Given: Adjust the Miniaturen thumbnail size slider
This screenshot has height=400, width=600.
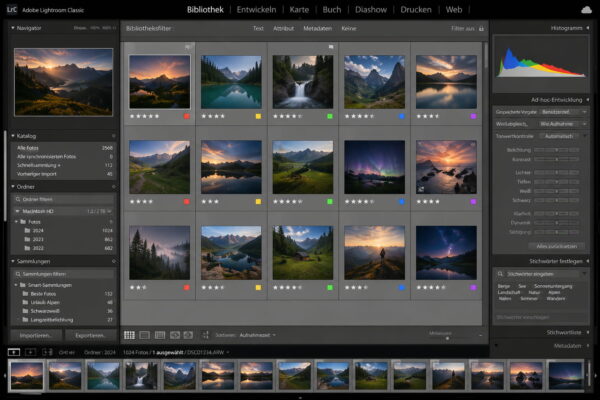Looking at the screenshot, I should [x=447, y=338].
